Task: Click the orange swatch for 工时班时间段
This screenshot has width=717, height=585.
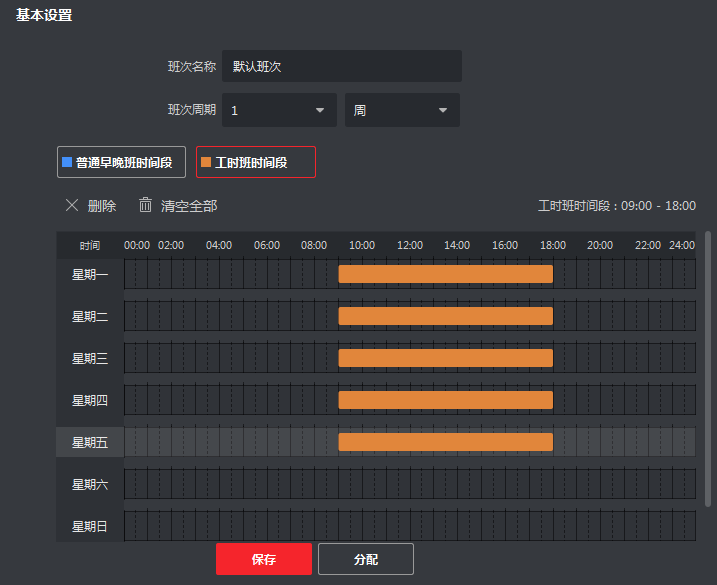Action: pyautogui.click(x=206, y=162)
